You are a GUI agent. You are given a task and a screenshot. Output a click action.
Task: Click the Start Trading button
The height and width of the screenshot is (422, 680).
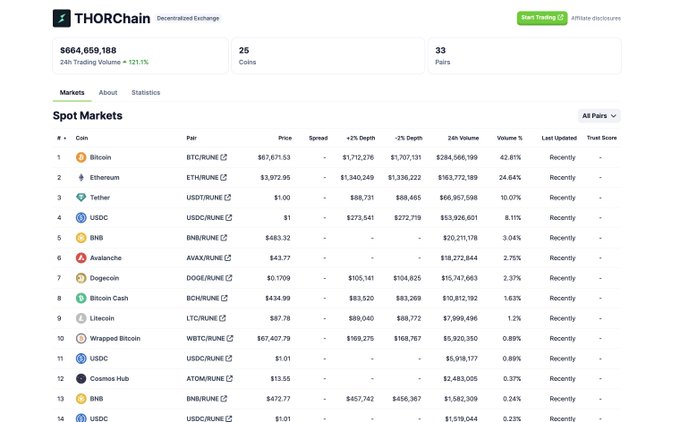coord(542,18)
